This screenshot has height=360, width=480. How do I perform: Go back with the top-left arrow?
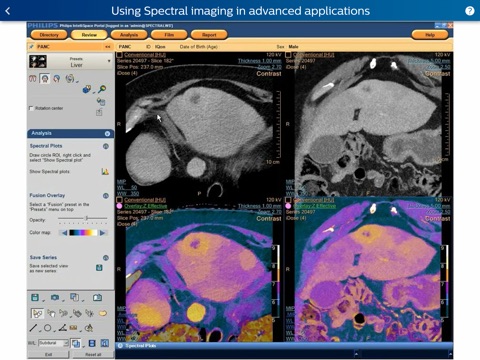[x=8, y=11]
